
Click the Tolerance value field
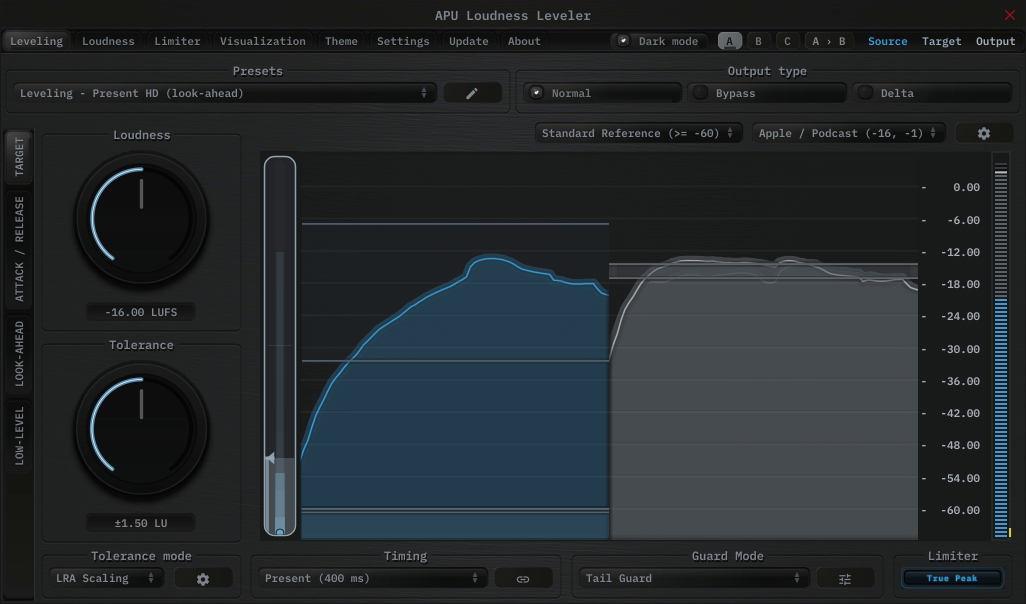[141, 523]
